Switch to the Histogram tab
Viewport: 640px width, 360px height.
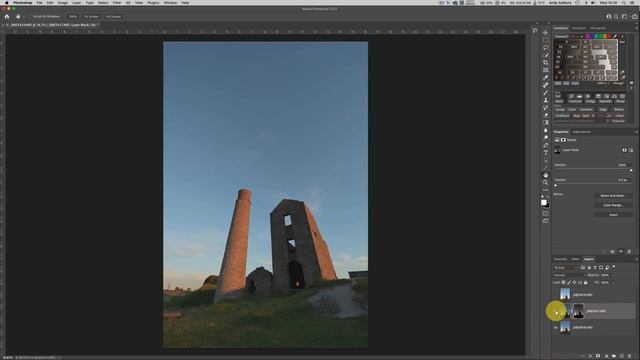(x=598, y=28)
